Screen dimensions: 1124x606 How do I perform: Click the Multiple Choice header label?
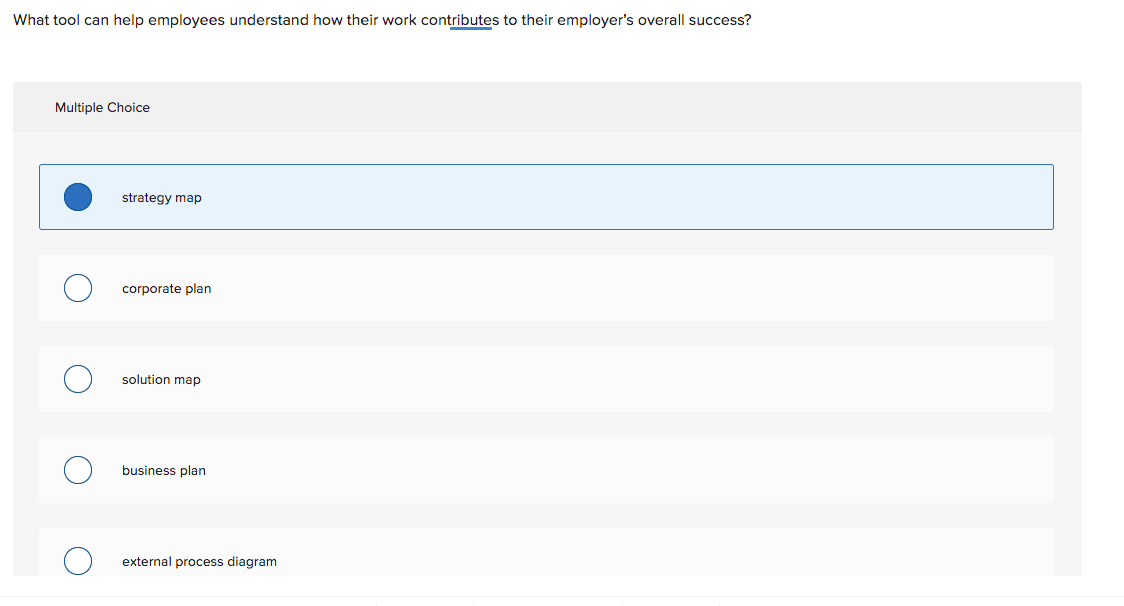pos(102,107)
